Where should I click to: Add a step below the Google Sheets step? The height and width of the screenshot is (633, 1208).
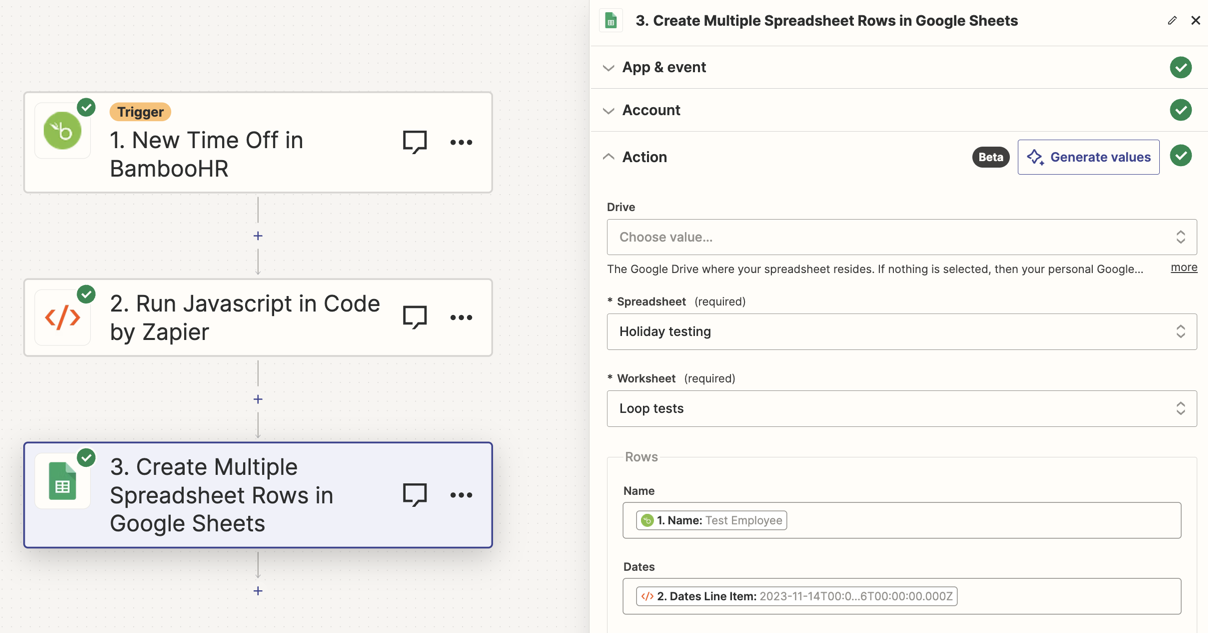click(258, 591)
